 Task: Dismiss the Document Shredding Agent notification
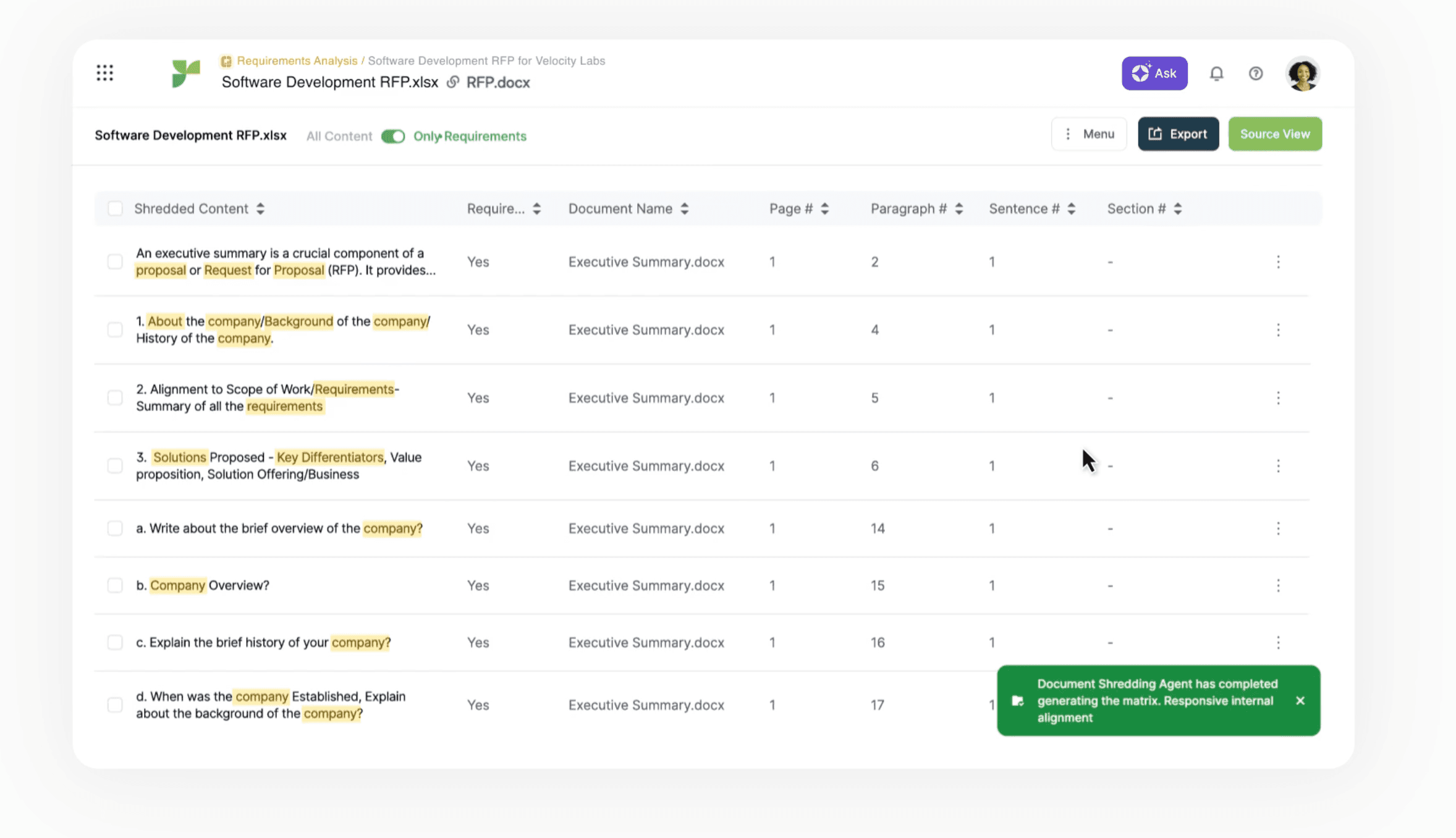coord(1300,700)
